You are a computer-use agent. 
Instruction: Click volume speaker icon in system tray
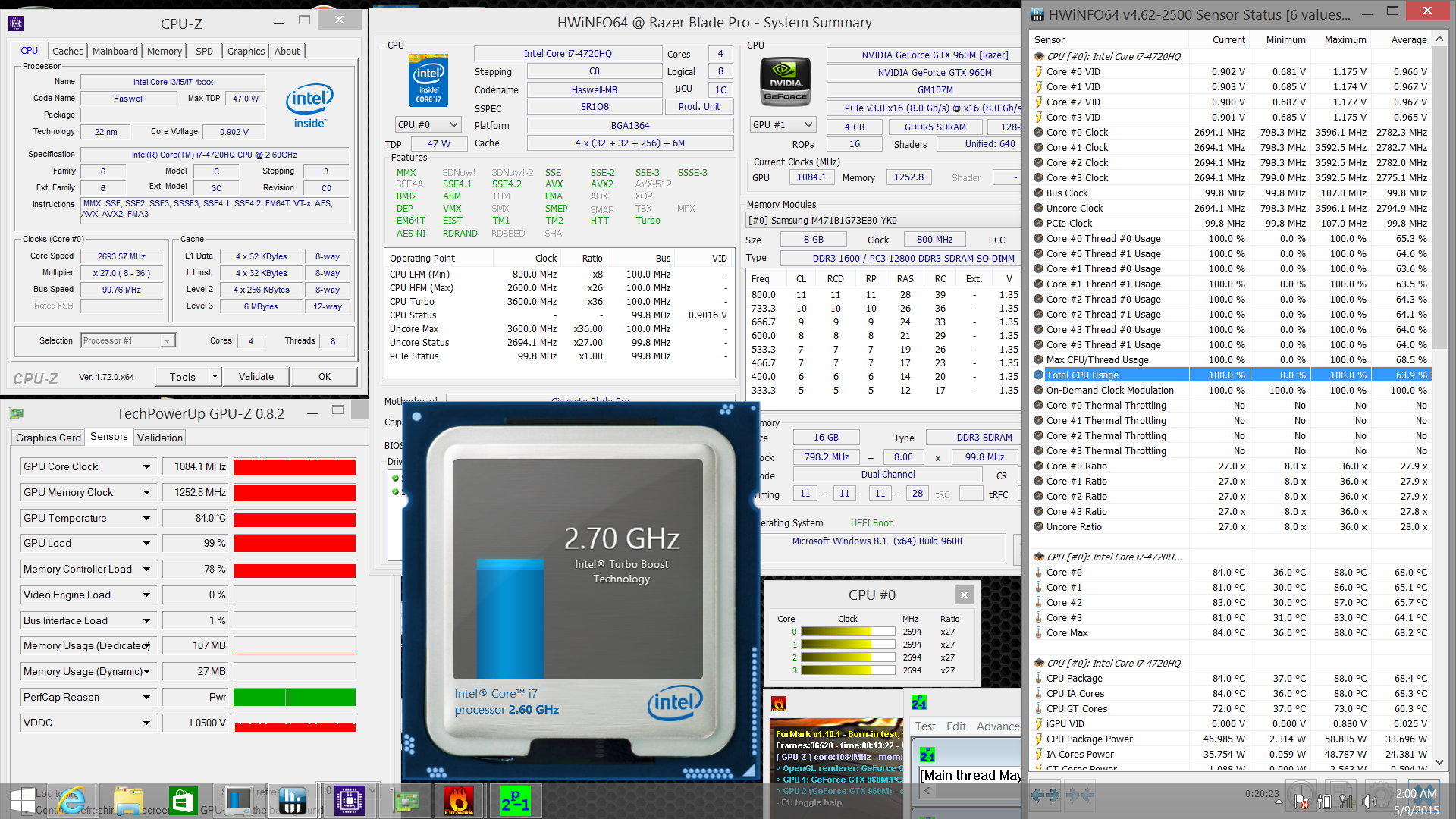[x=1369, y=801]
